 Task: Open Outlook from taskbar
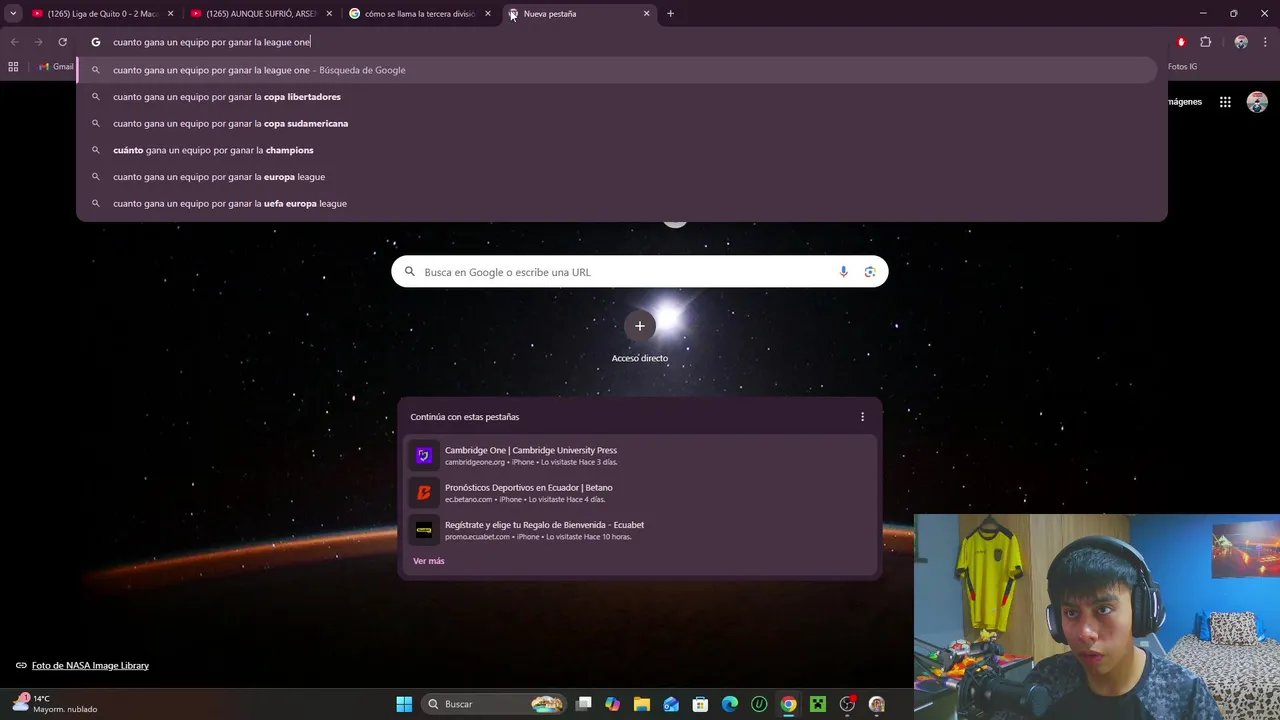pyautogui.click(x=671, y=704)
